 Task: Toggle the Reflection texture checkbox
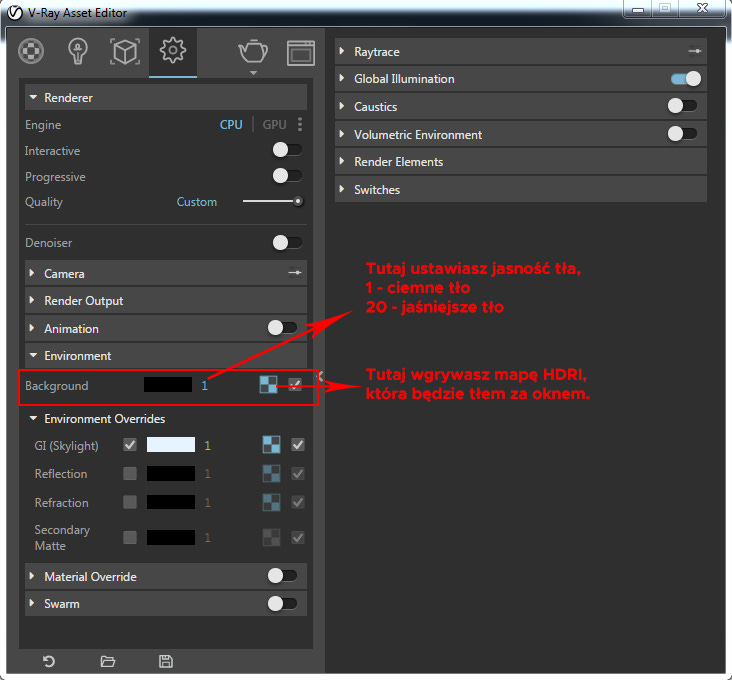click(298, 473)
